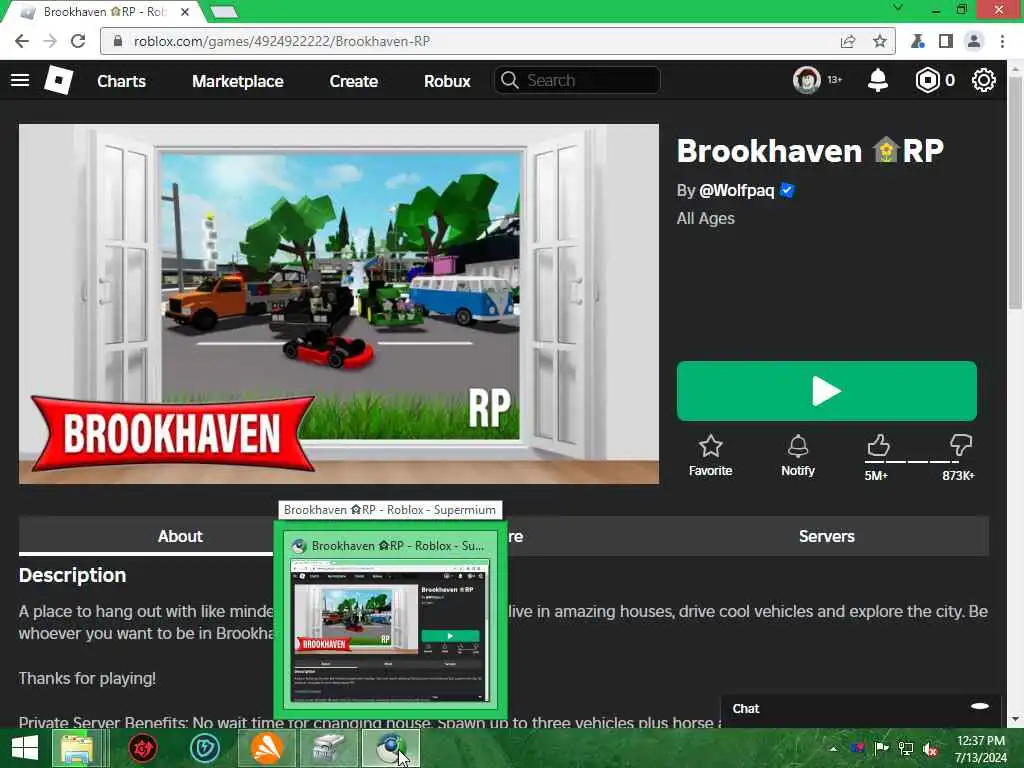Start Brookhaven with the green play button

point(827,391)
